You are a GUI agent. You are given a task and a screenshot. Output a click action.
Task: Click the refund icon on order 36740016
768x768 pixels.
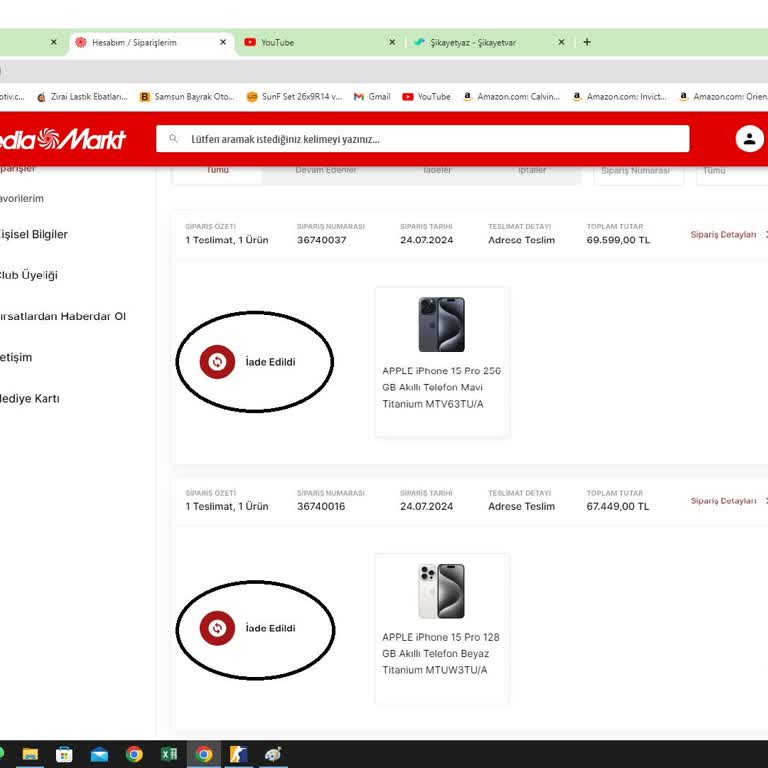(x=217, y=628)
